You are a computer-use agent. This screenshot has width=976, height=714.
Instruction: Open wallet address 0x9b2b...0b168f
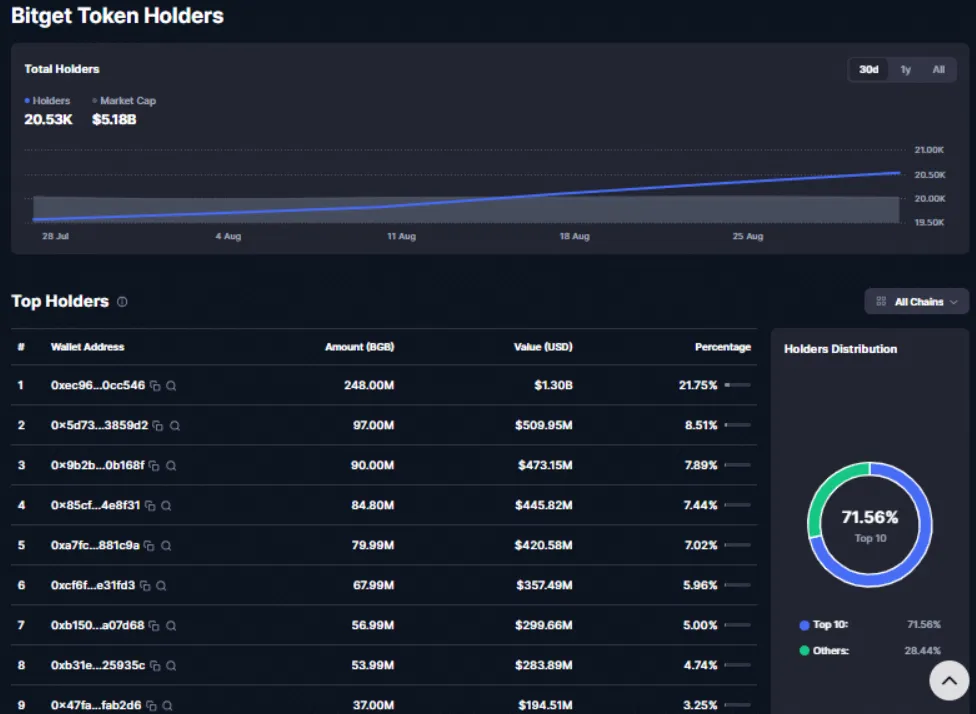pyautogui.click(x=98, y=465)
